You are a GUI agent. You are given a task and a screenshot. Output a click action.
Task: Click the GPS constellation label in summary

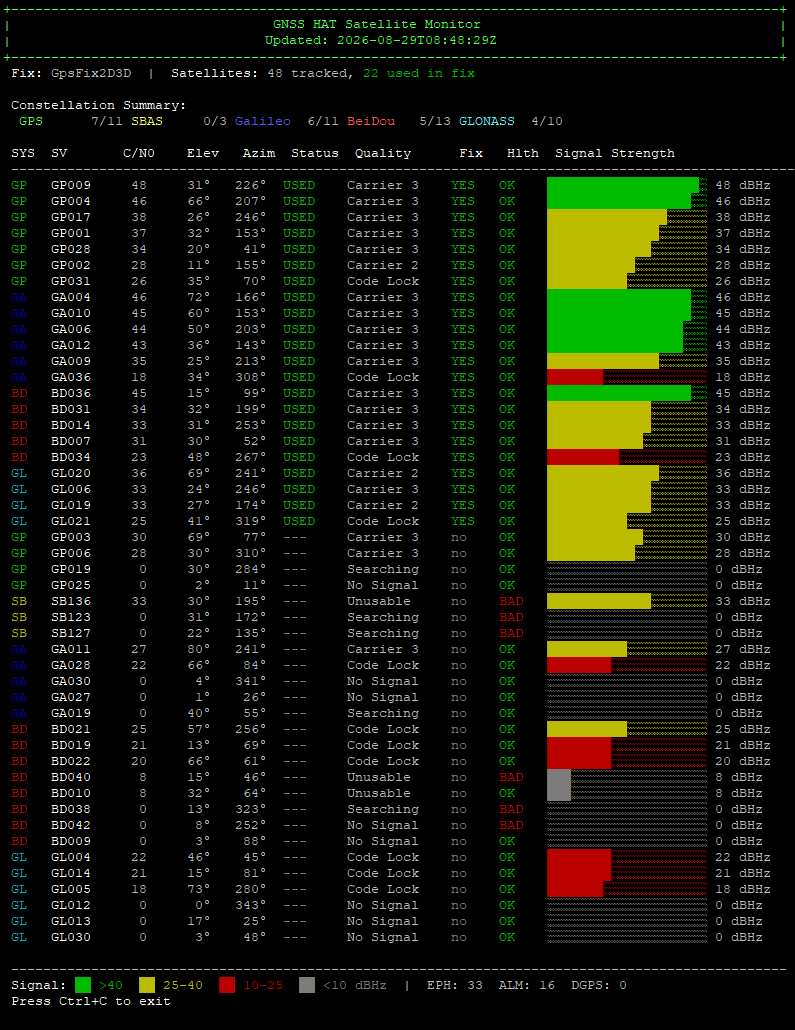pos(31,121)
